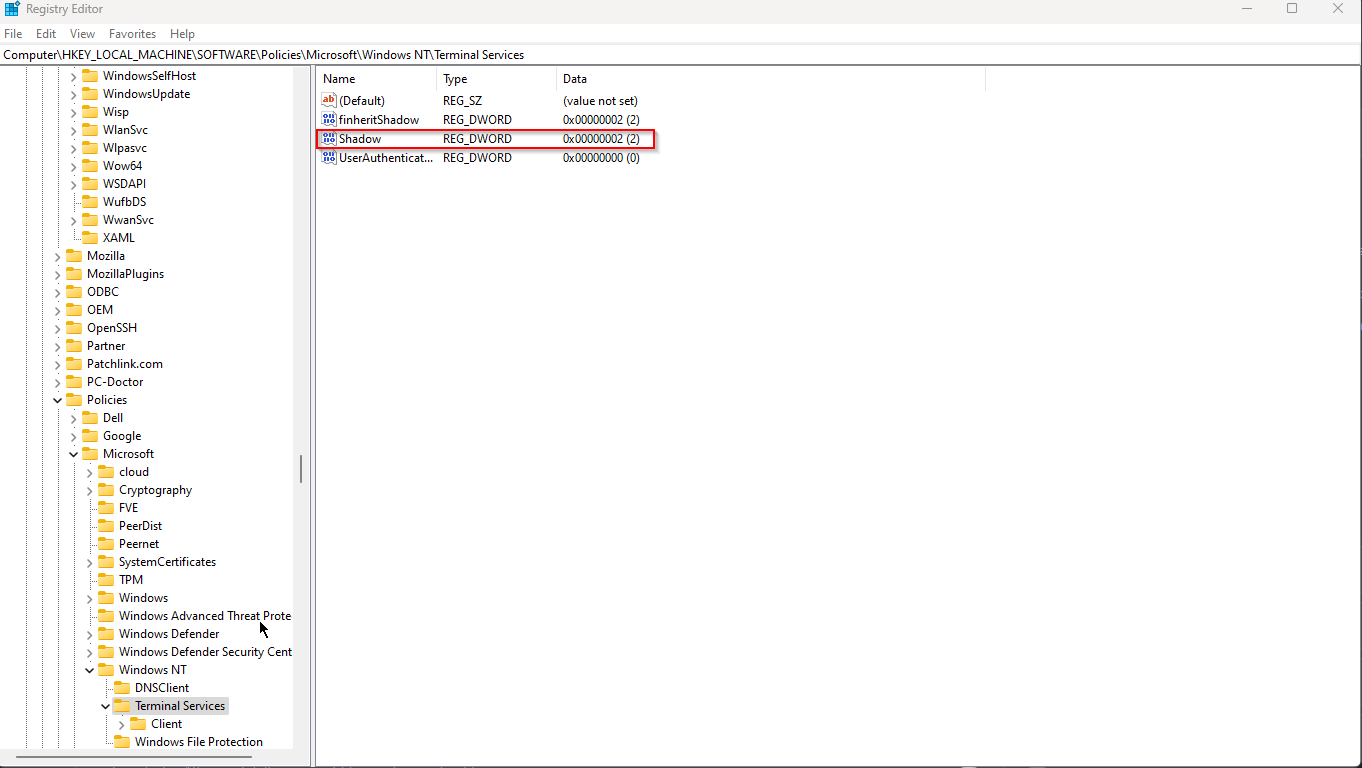Open the Edit menu
The height and width of the screenshot is (768, 1362).
click(46, 34)
